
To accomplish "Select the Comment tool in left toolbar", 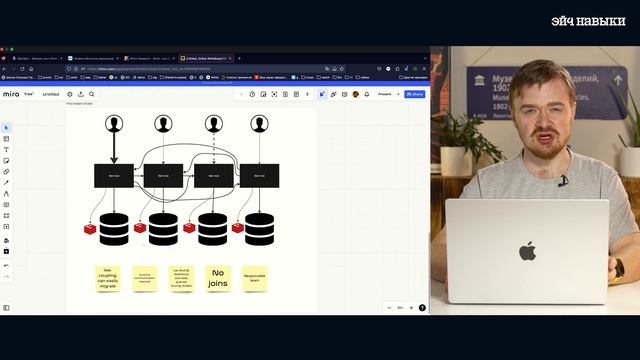I will point(6,205).
